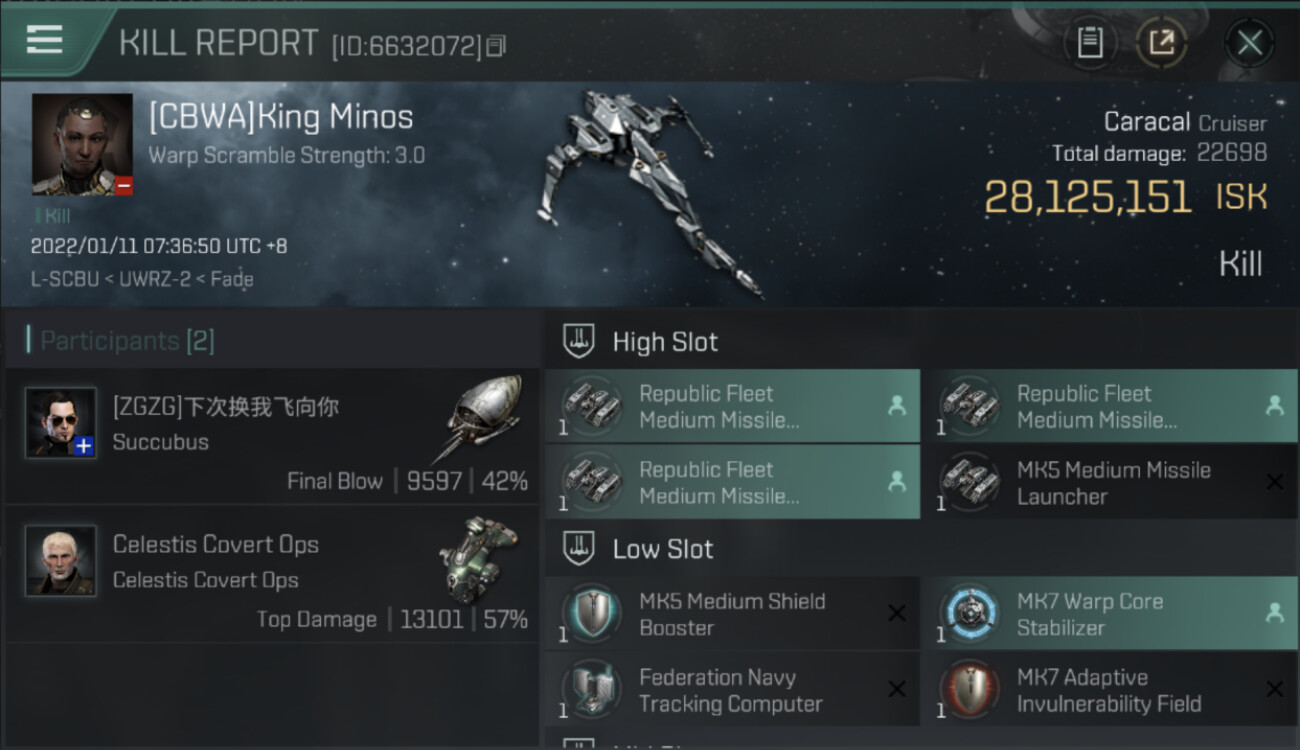Share the kill report externally

click(1161, 43)
